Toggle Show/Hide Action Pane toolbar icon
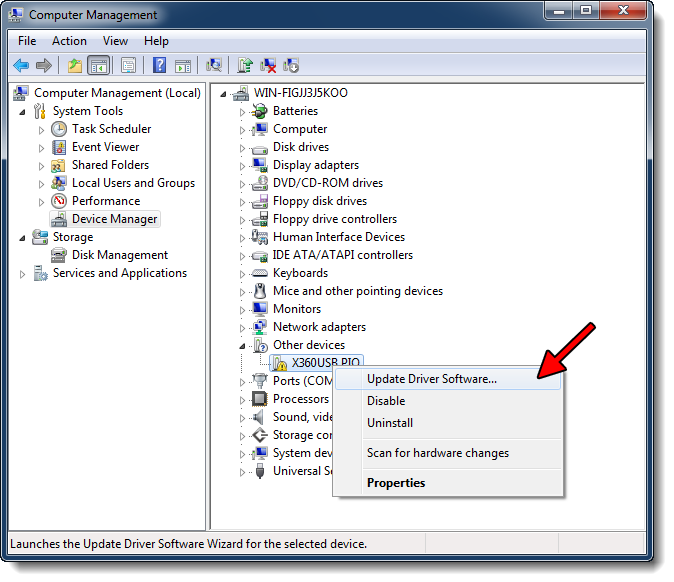 tap(183, 66)
